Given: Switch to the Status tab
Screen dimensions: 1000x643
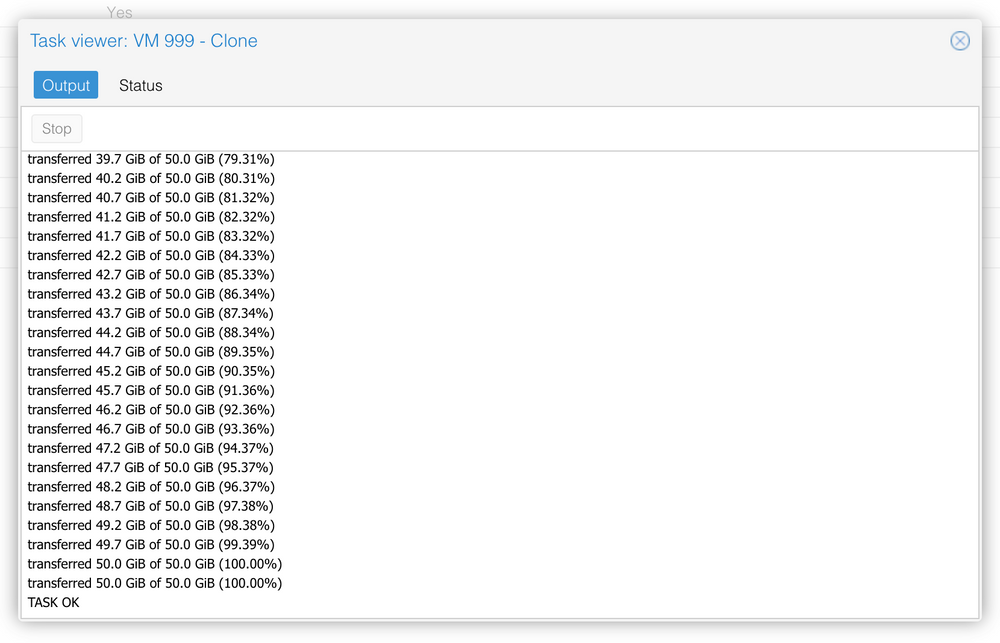Looking at the screenshot, I should point(140,86).
